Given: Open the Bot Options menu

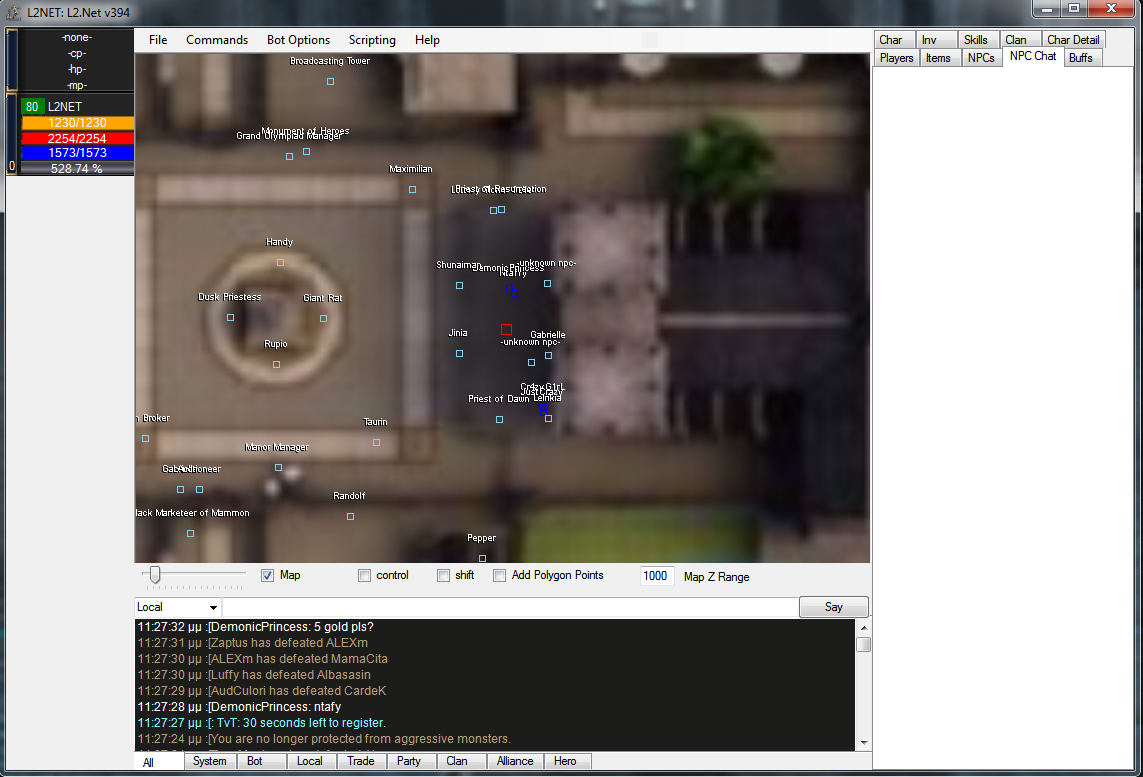Looking at the screenshot, I should (298, 40).
